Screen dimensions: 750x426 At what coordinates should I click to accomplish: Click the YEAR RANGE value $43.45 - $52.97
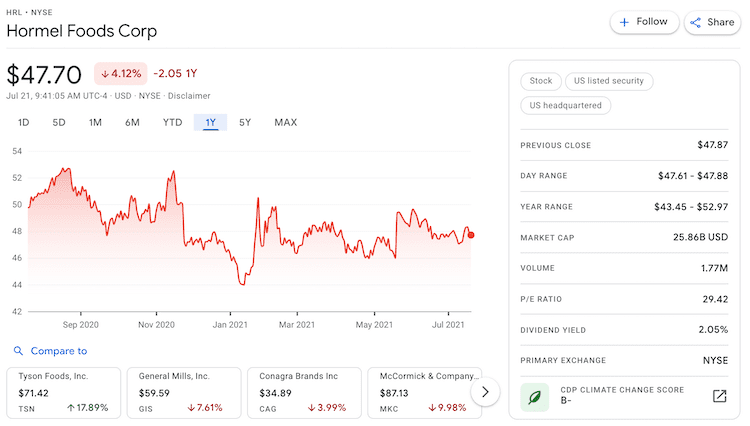[x=691, y=207]
